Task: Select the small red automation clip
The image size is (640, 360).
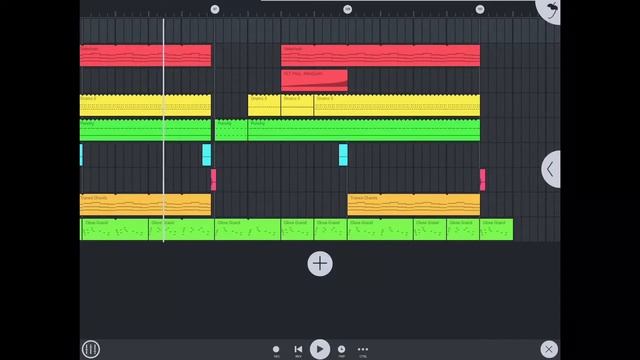Action: (x=314, y=80)
